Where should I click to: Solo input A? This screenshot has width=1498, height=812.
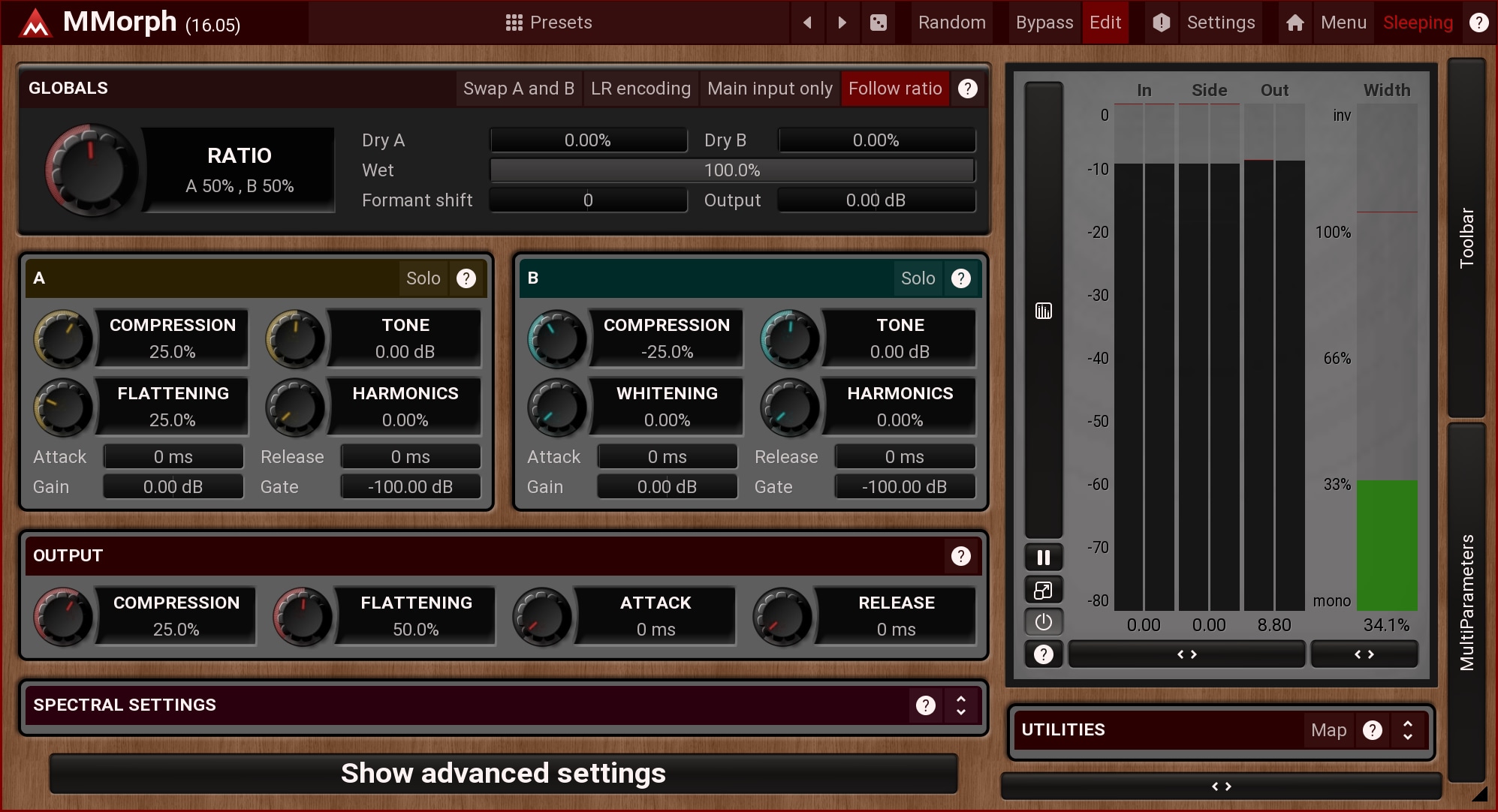423,278
